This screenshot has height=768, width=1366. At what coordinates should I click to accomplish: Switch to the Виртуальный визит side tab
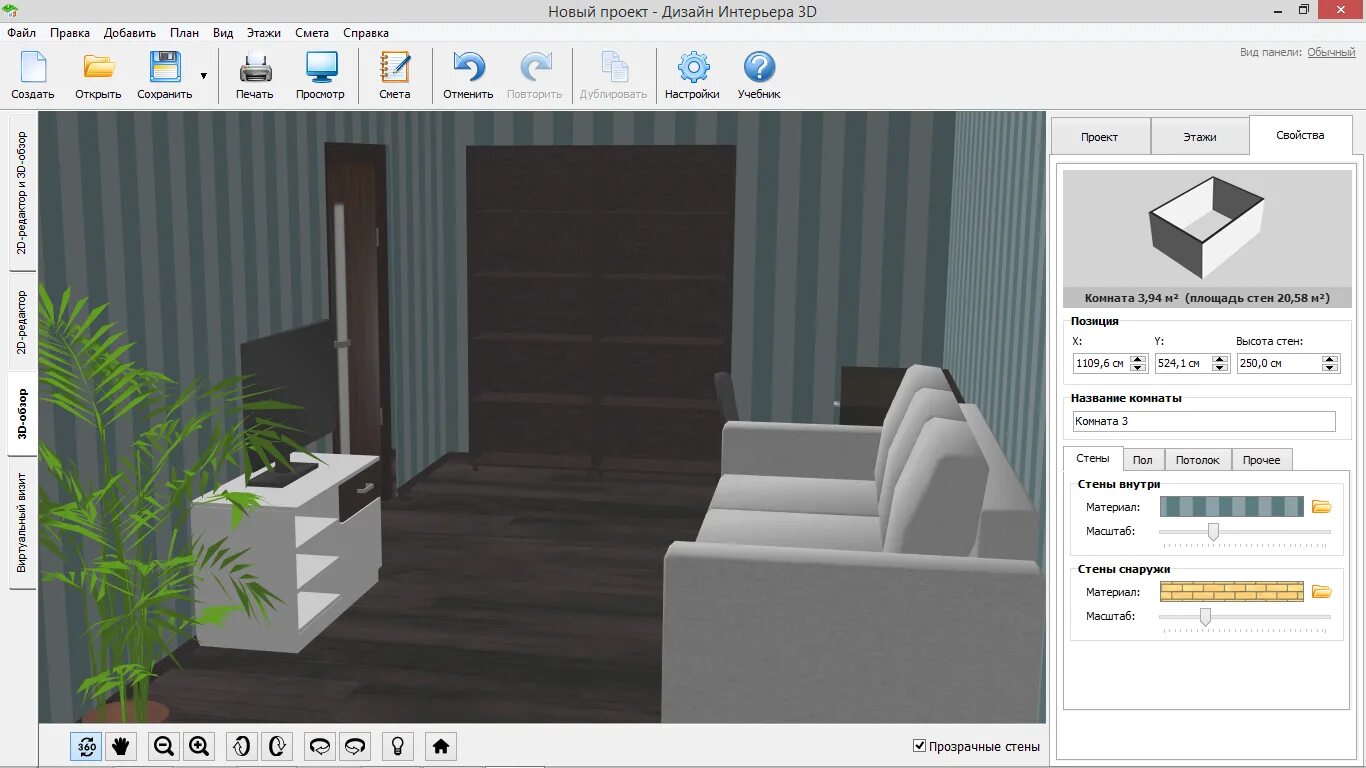22,524
